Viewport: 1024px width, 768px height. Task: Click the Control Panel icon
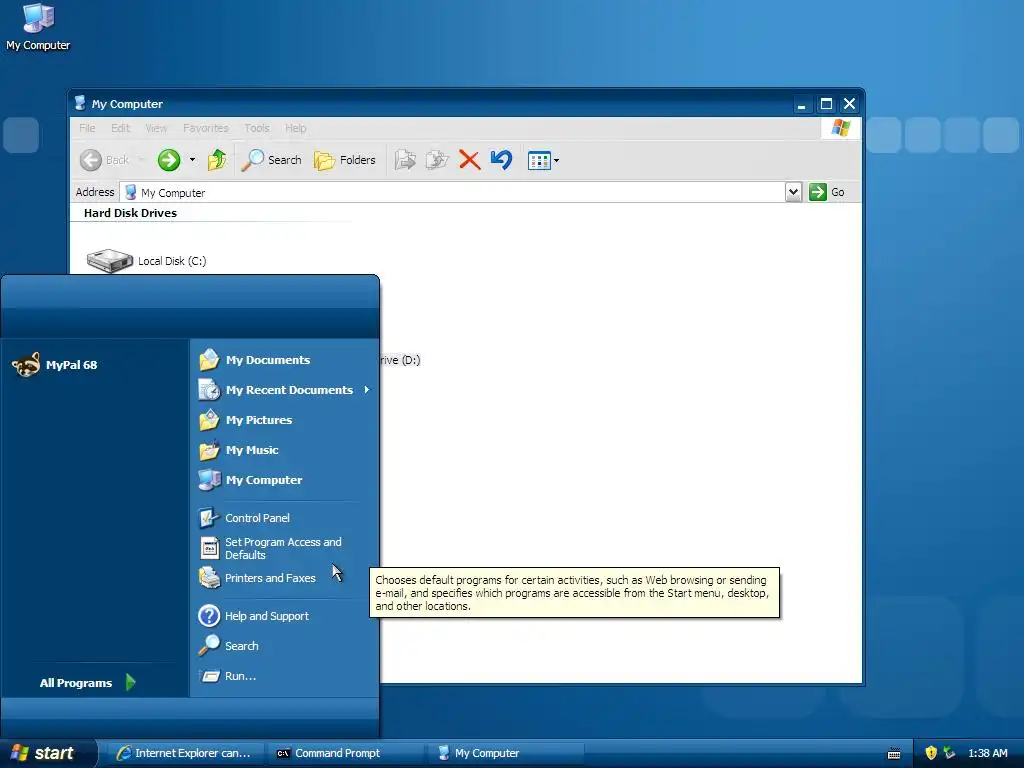[209, 518]
